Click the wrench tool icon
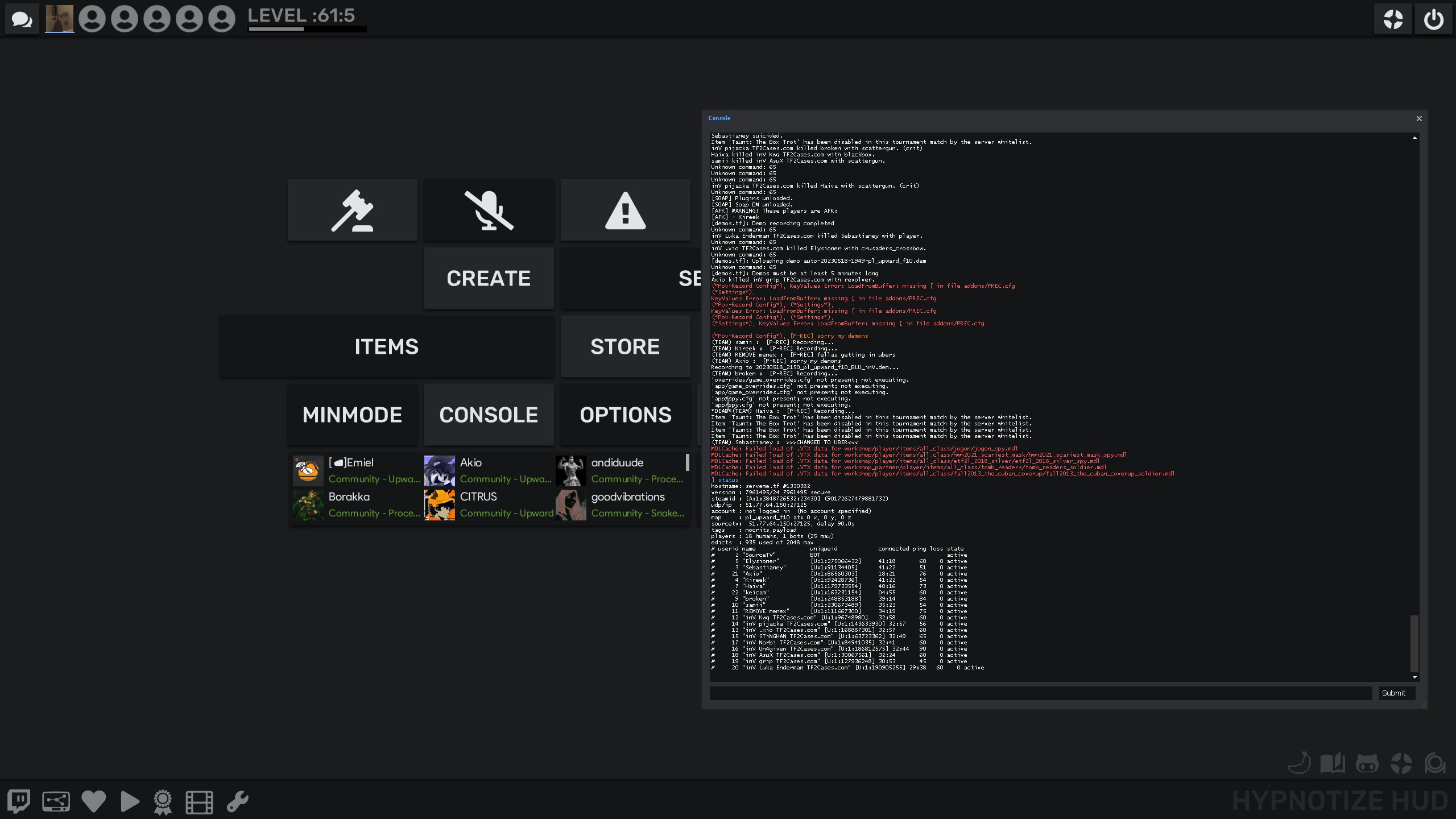Screen dimensions: 1456x819 point(237,801)
